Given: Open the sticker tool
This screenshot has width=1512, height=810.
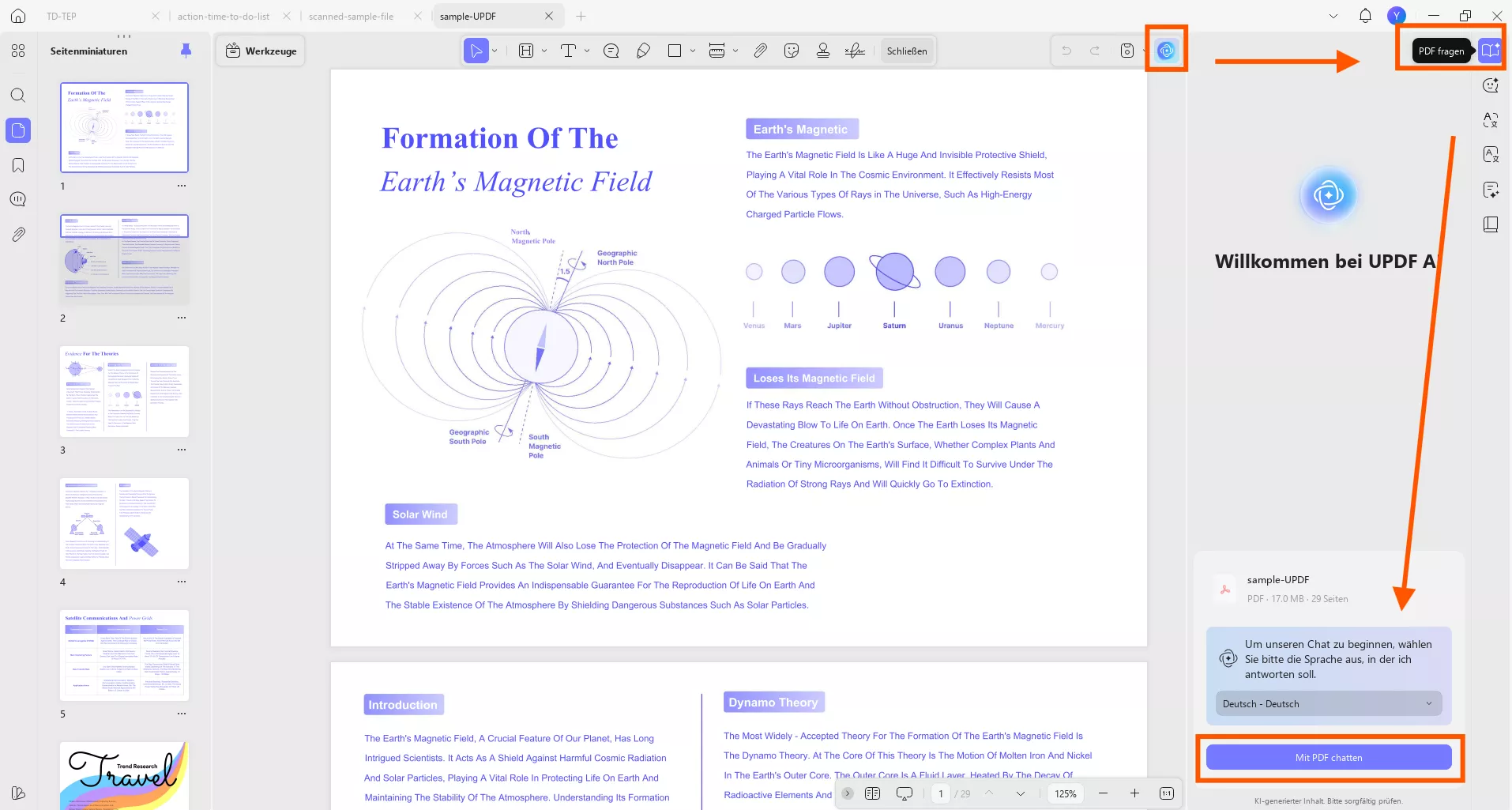Looking at the screenshot, I should point(792,51).
